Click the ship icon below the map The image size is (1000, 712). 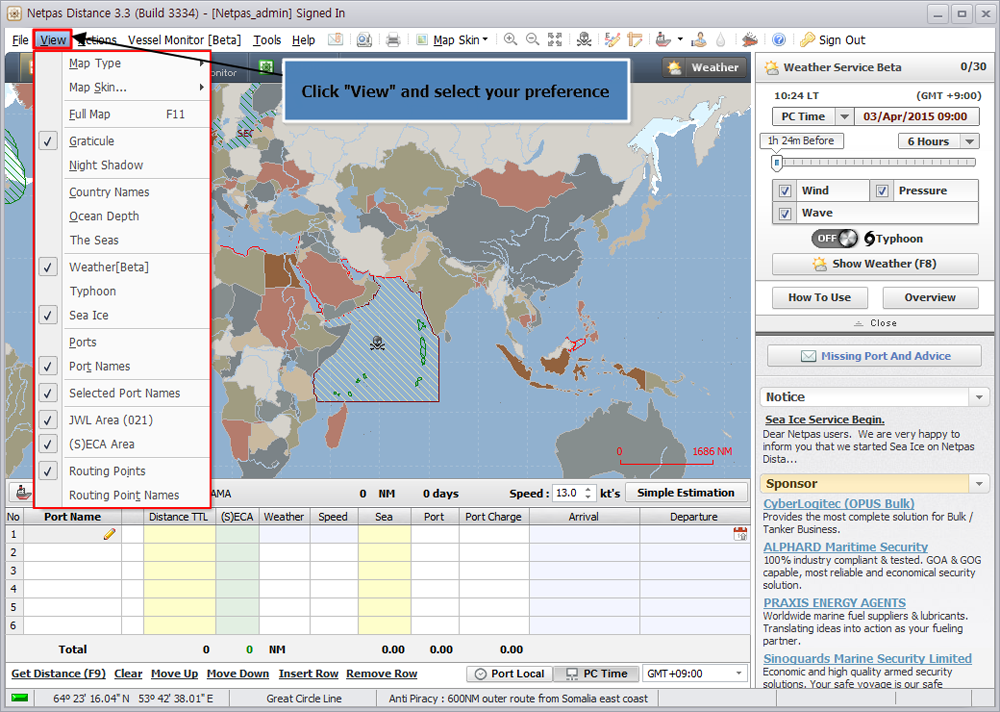tap(22, 493)
